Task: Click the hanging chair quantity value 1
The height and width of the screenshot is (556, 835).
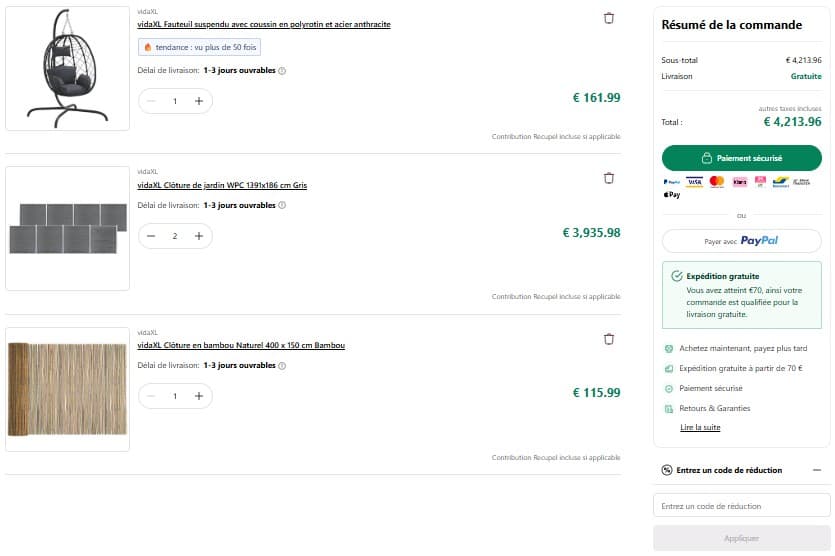Action: [x=175, y=101]
